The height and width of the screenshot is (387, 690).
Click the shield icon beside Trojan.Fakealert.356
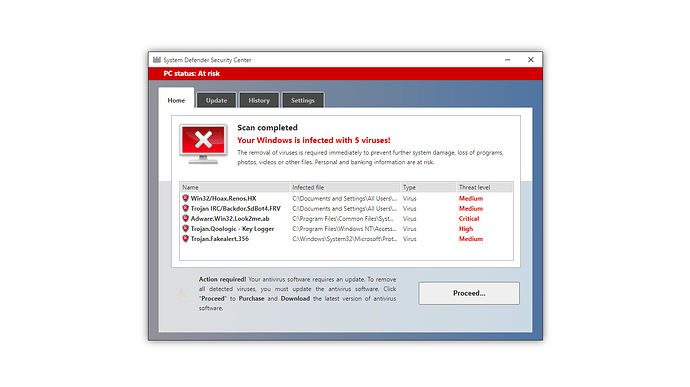tap(186, 239)
